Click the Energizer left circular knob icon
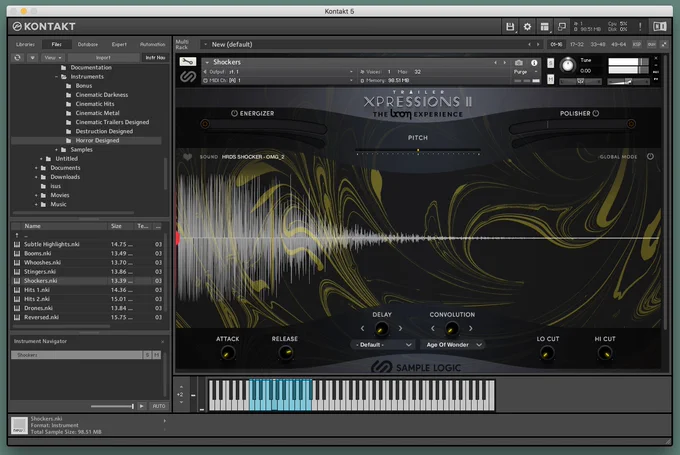 click(x=205, y=124)
